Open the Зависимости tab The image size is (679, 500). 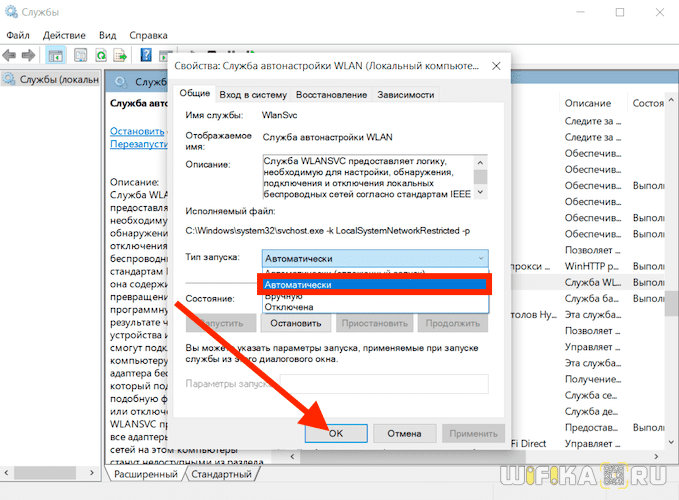click(406, 95)
